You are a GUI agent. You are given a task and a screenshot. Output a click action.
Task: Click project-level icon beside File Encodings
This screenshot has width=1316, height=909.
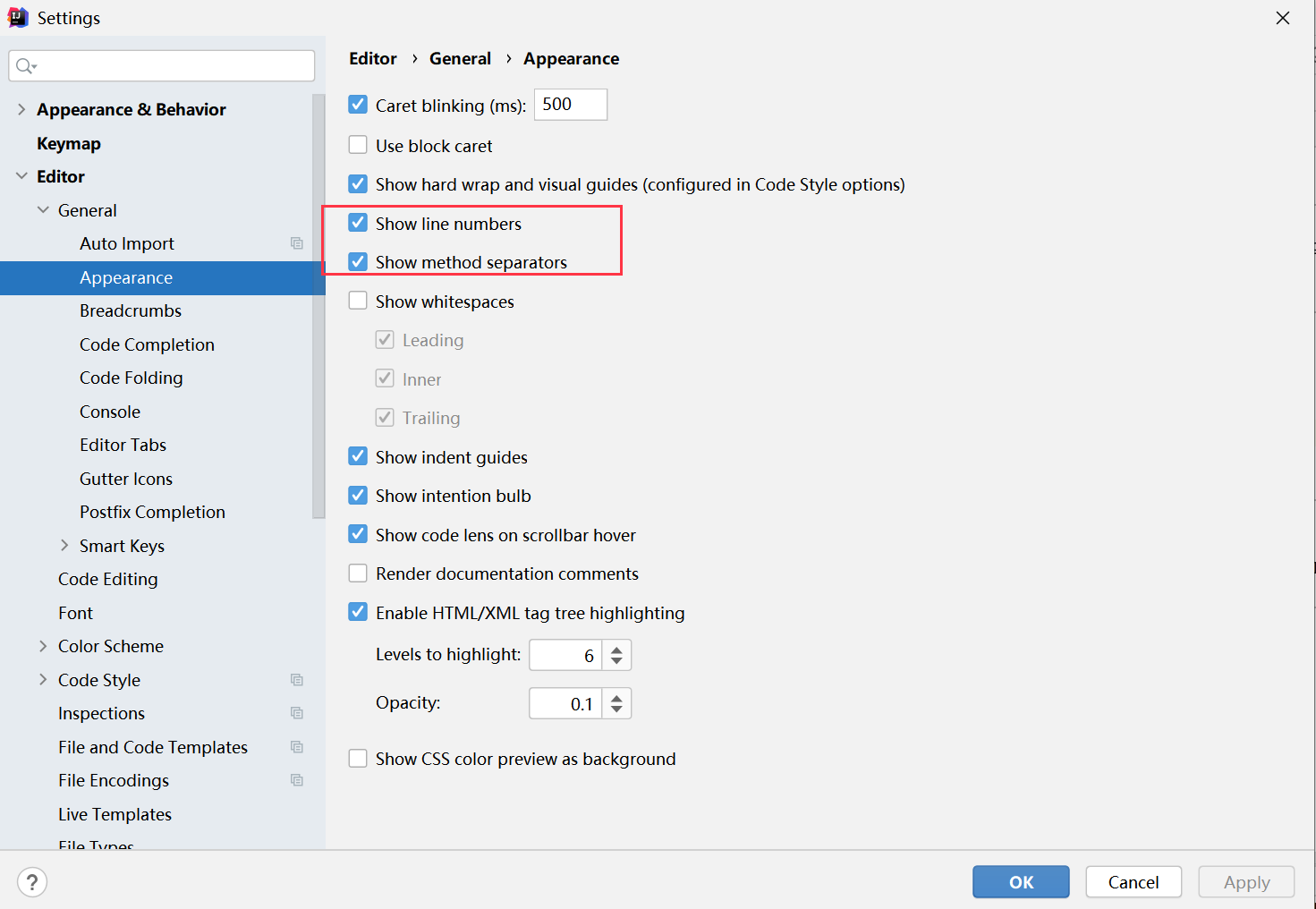click(297, 780)
